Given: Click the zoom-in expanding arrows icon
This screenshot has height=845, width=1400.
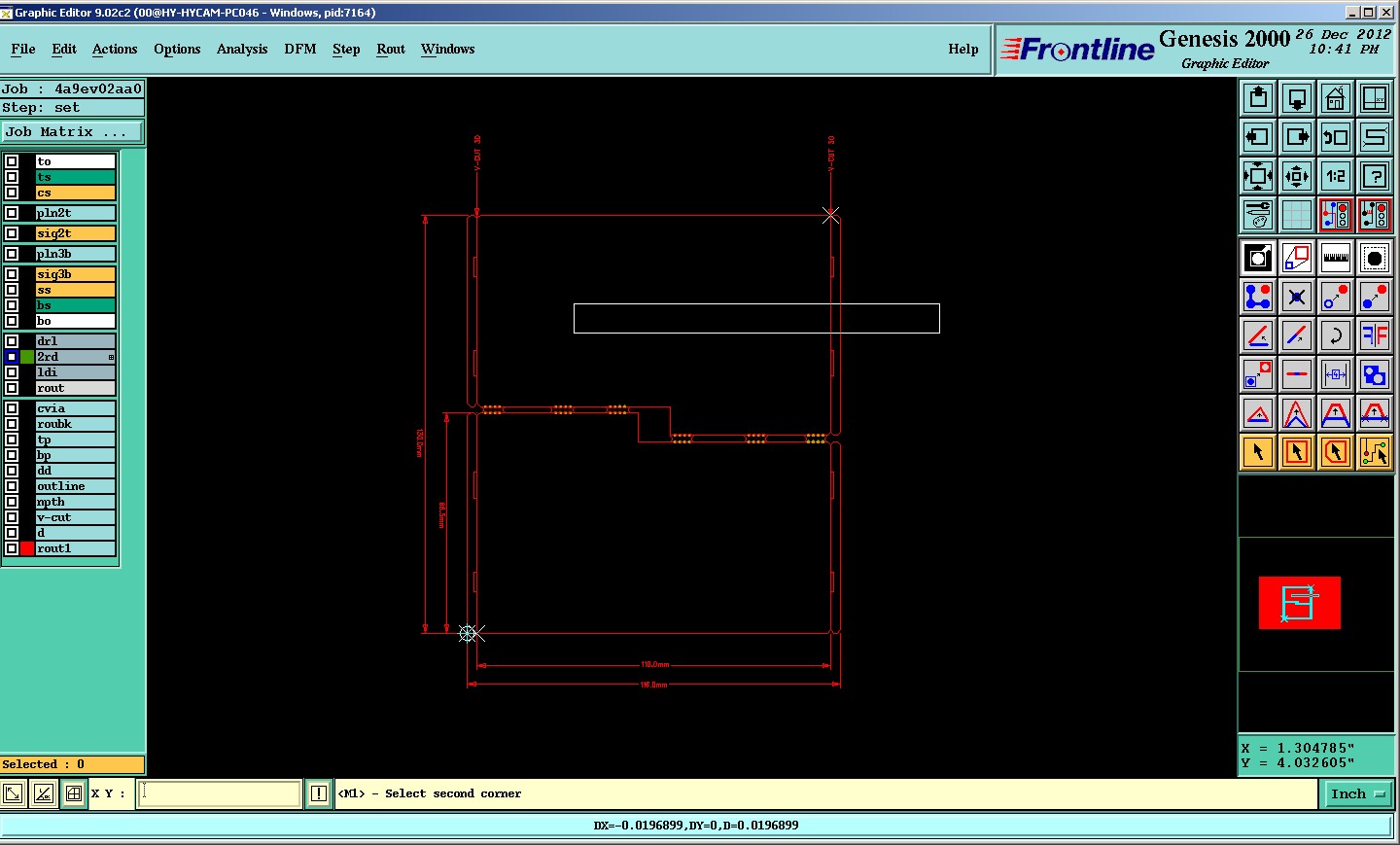Looking at the screenshot, I should coord(1258,176).
